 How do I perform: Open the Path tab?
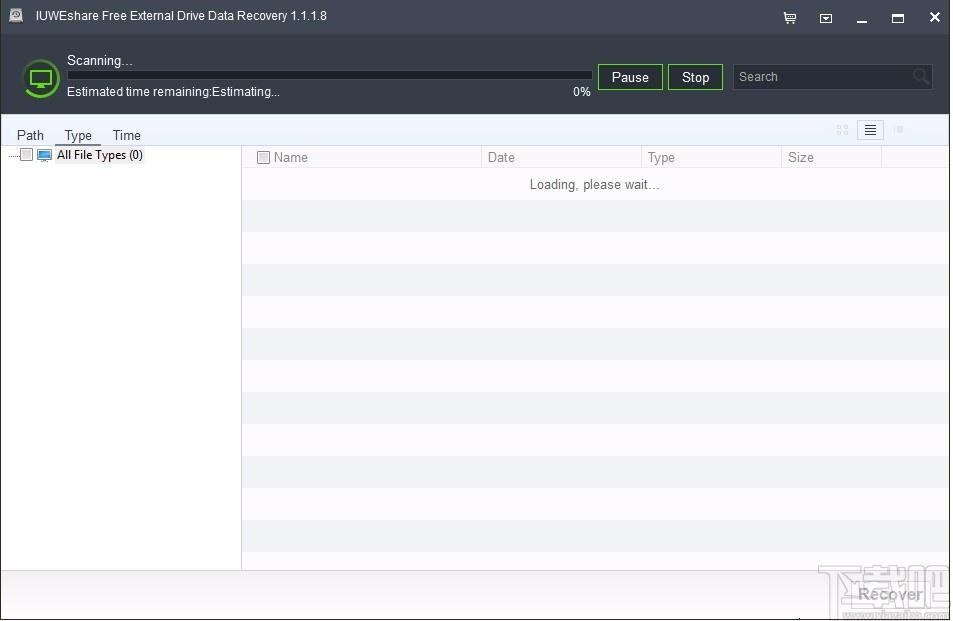pos(30,136)
